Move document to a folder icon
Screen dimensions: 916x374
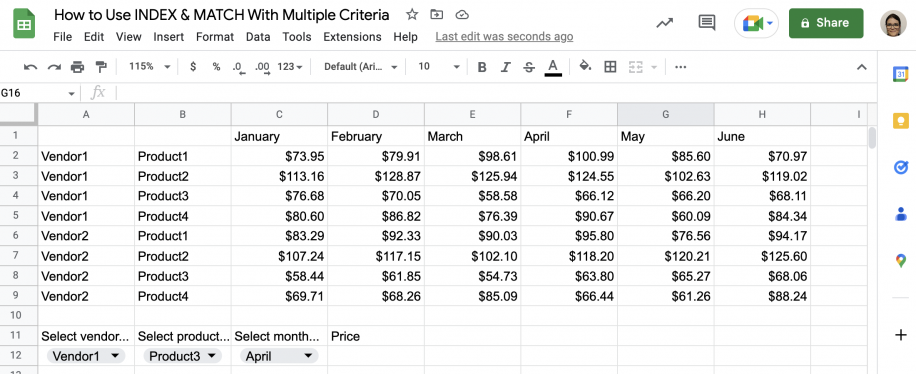[x=436, y=15]
